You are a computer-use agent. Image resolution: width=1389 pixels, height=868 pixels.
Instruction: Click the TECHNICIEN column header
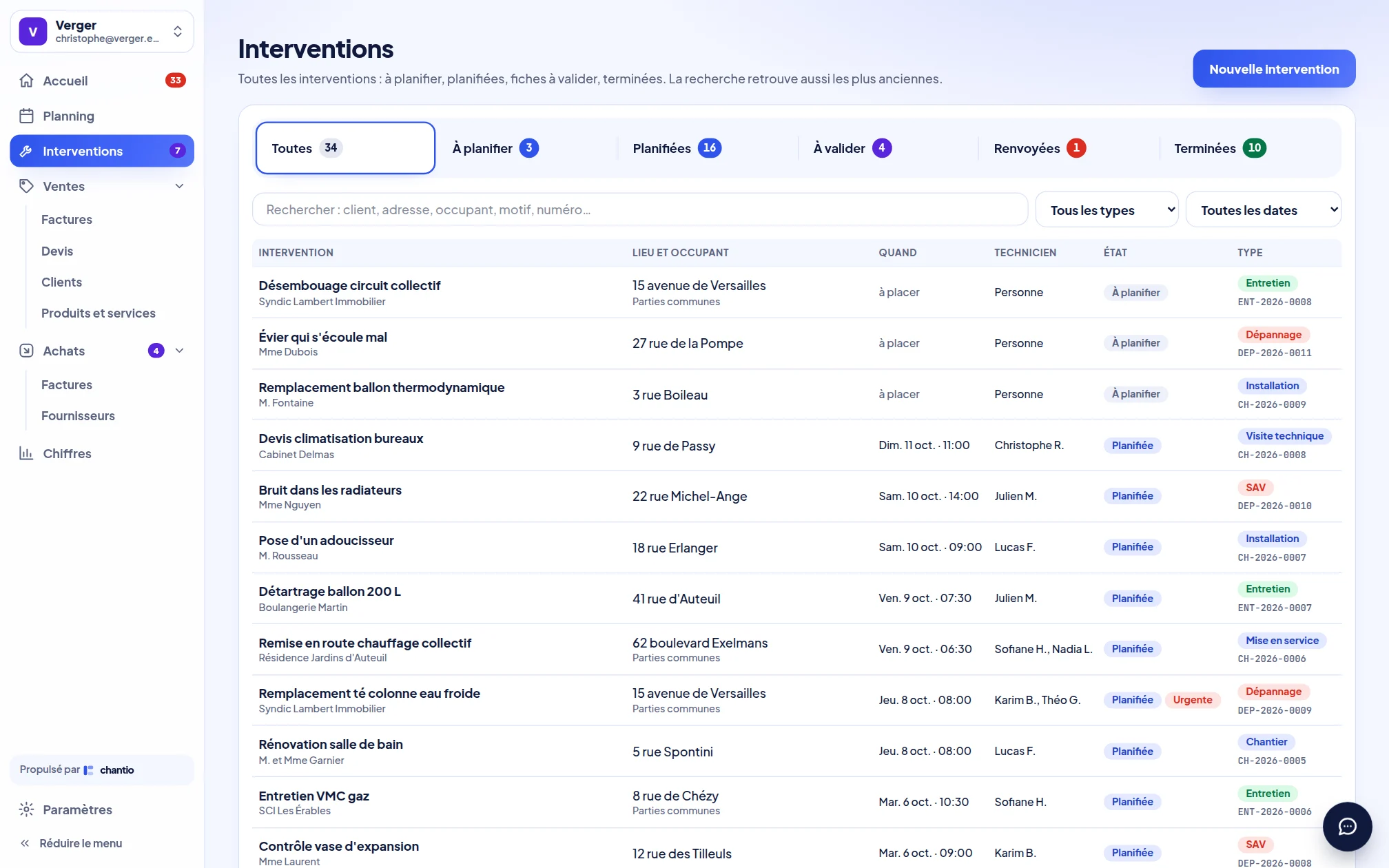click(x=1025, y=253)
